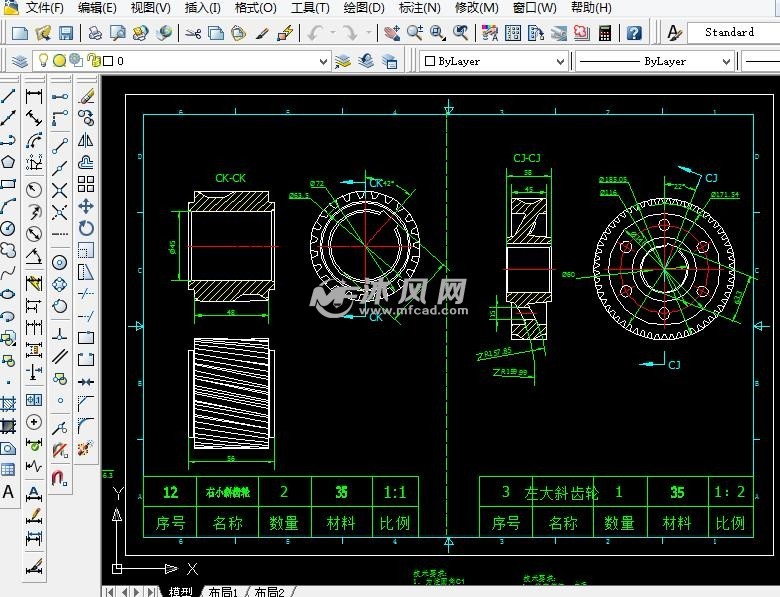The height and width of the screenshot is (597, 780).
Task: Choose the Aligned dimension tool
Action: pos(34,118)
